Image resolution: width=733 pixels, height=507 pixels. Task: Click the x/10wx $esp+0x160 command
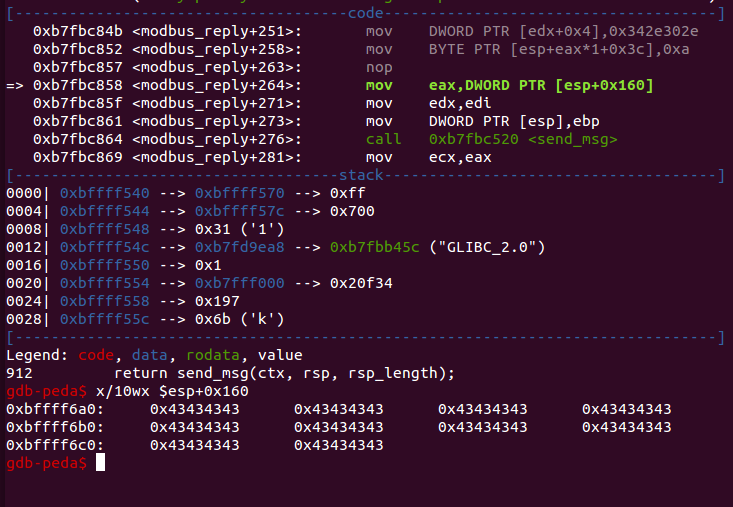point(172,391)
